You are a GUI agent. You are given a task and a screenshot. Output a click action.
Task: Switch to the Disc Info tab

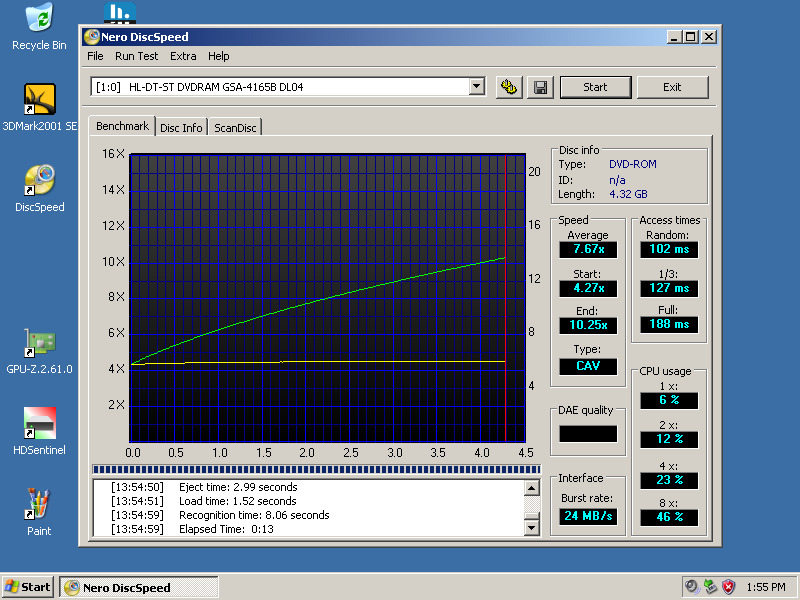[181, 128]
